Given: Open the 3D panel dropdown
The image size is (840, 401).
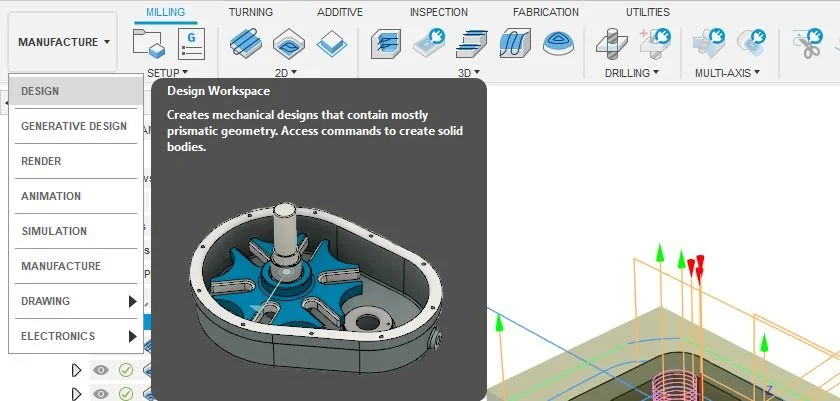Looking at the screenshot, I should pyautogui.click(x=469, y=73).
